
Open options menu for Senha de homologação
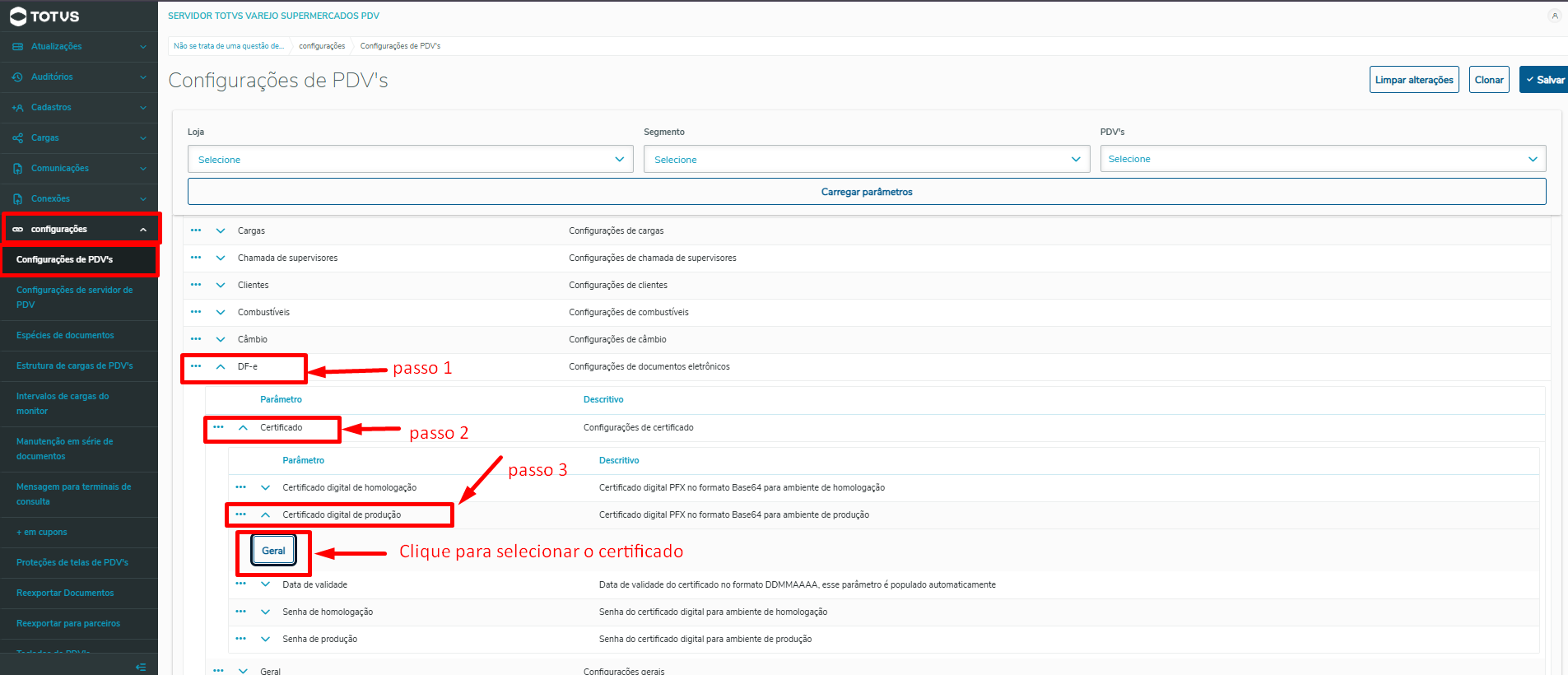pos(240,612)
